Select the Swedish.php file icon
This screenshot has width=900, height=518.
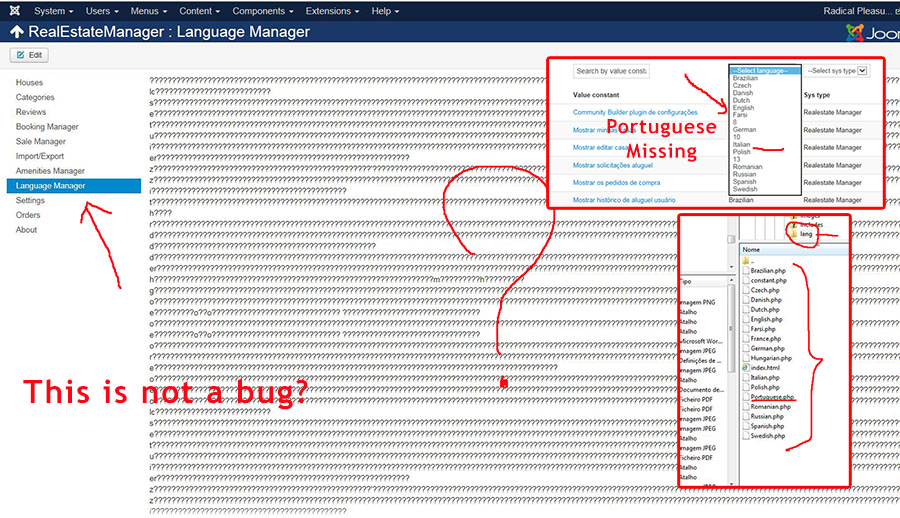pyautogui.click(x=746, y=436)
